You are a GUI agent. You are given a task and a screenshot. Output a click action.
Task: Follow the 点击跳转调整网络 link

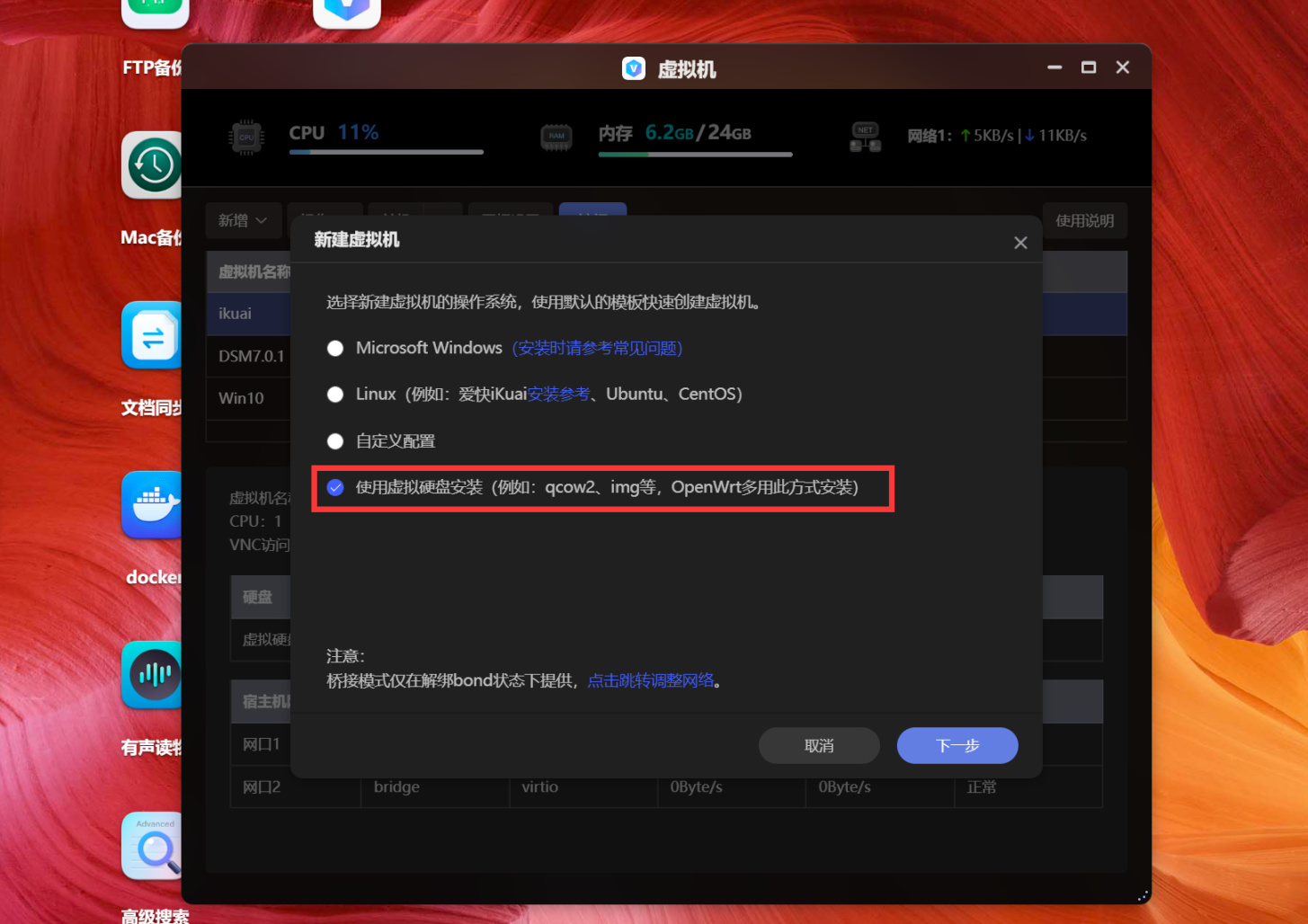(x=651, y=680)
